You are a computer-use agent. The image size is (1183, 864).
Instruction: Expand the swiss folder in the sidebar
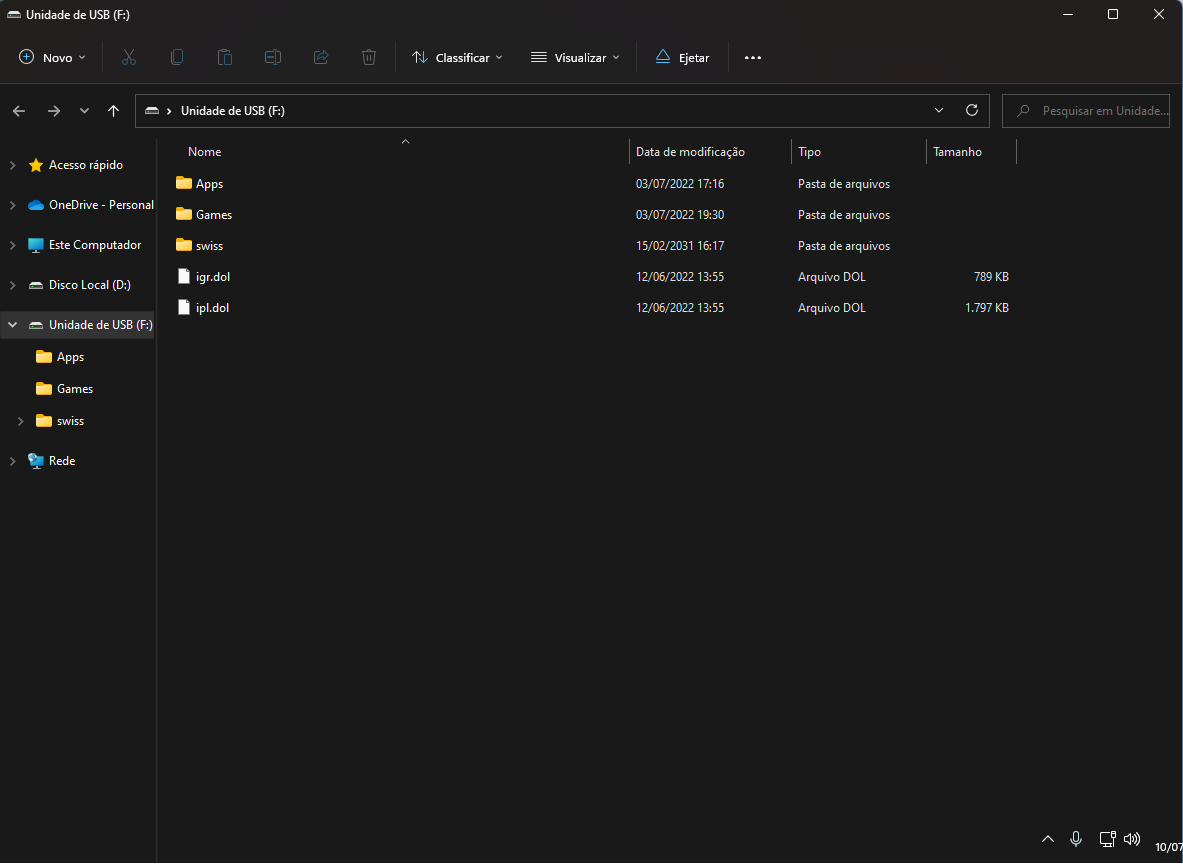(20, 420)
